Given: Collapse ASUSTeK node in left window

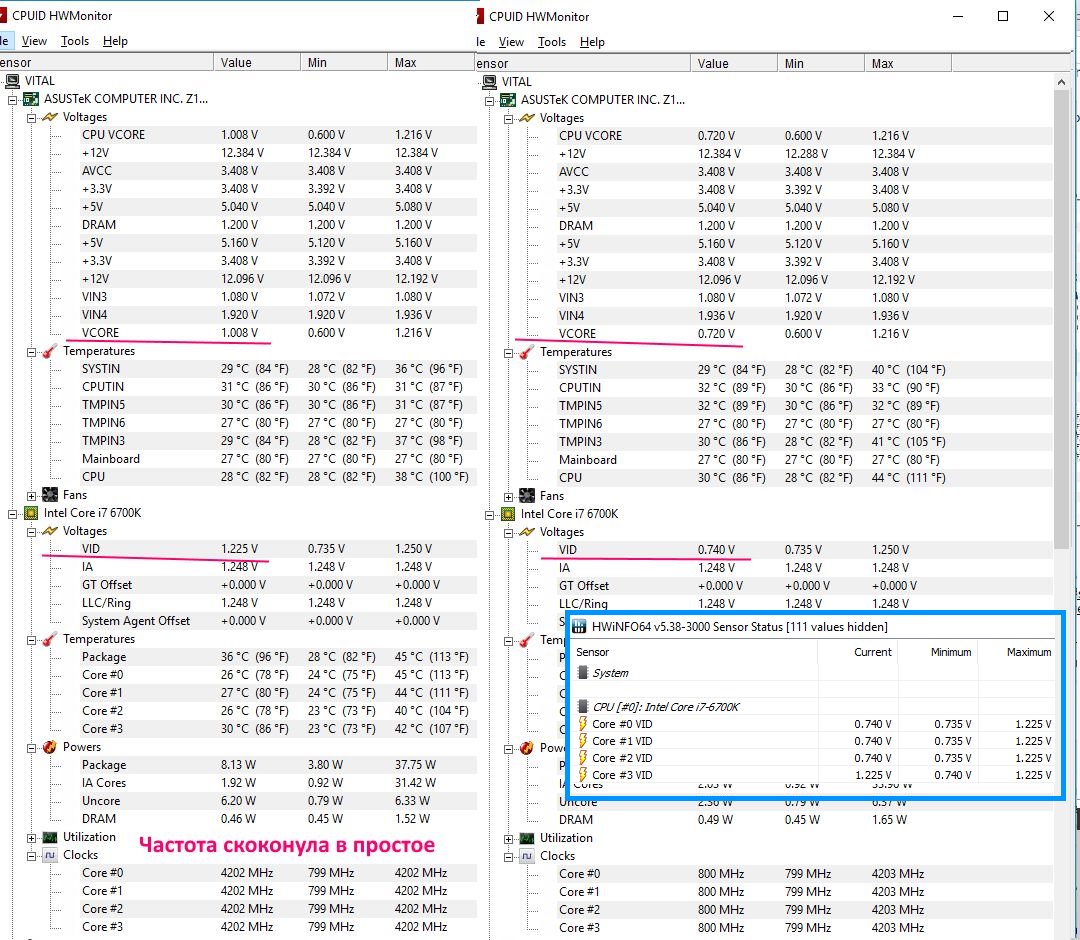Looking at the screenshot, I should click(x=12, y=101).
